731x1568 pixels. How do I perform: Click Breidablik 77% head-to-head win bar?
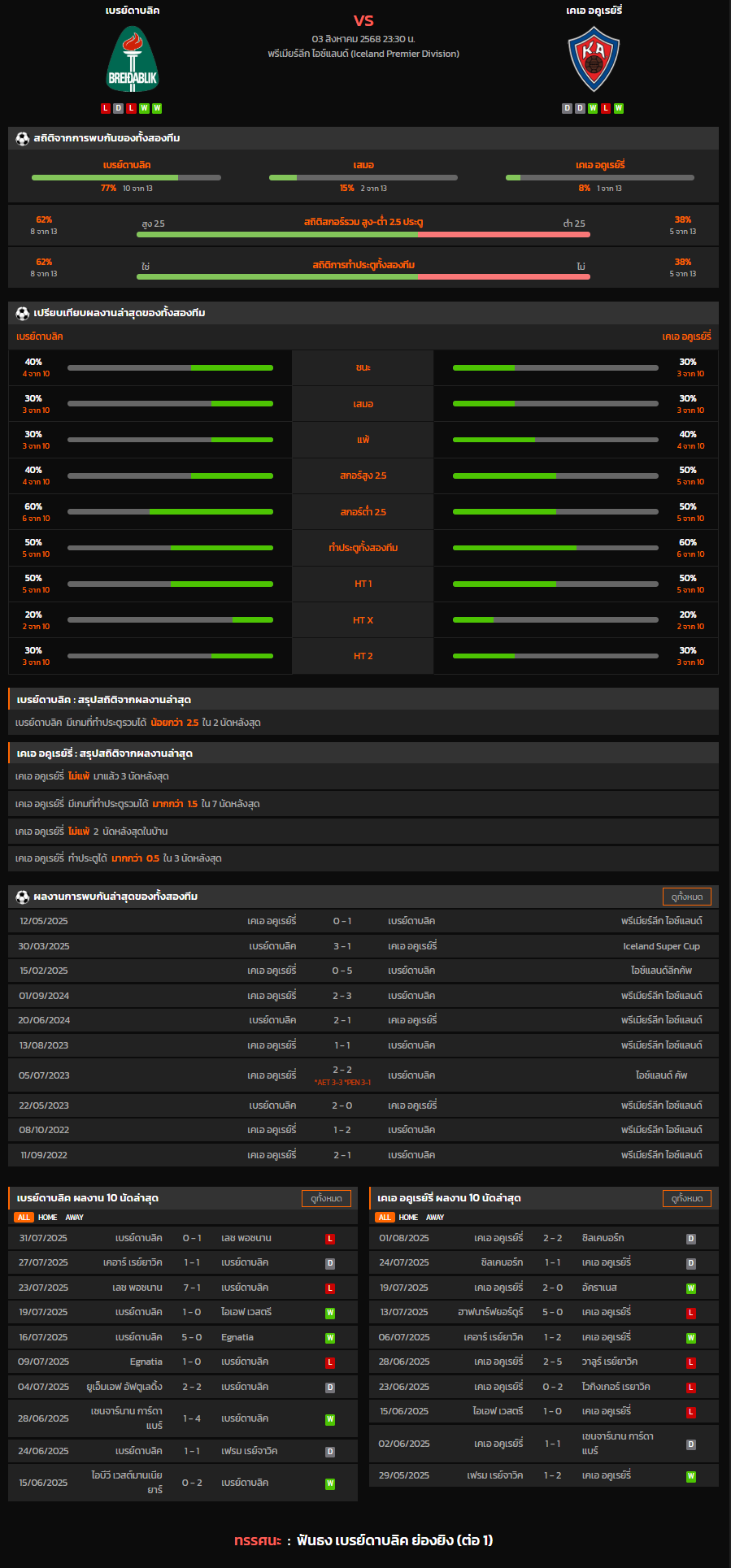126,177
